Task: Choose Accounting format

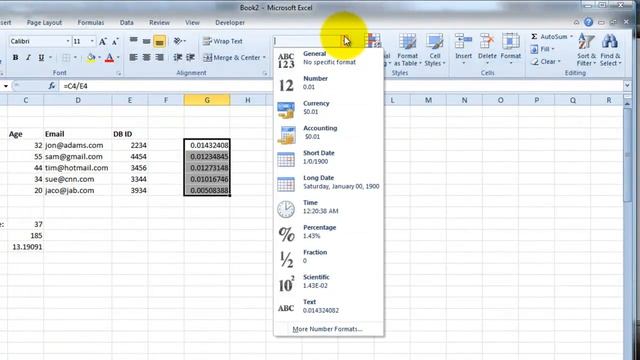Action: pos(329,132)
